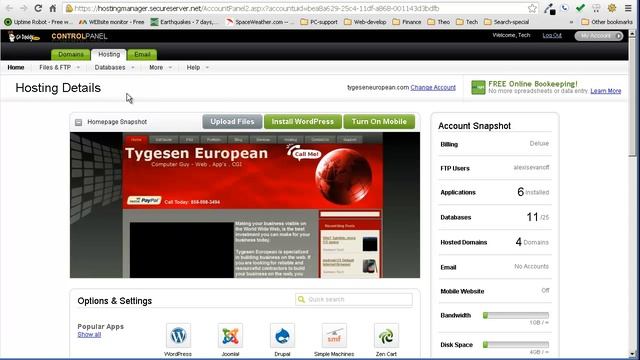Click the Log Out link
This screenshot has height=360, width=640.
(x=552, y=36)
